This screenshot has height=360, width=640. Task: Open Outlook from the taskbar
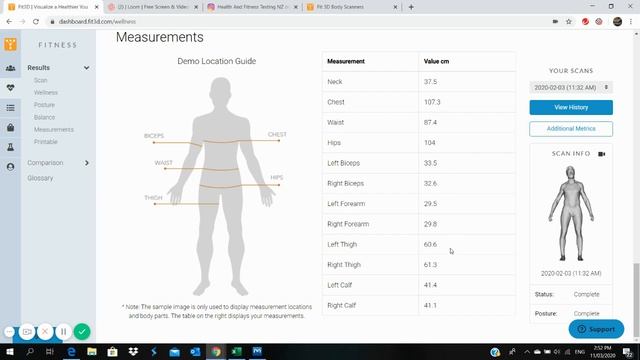(195, 351)
